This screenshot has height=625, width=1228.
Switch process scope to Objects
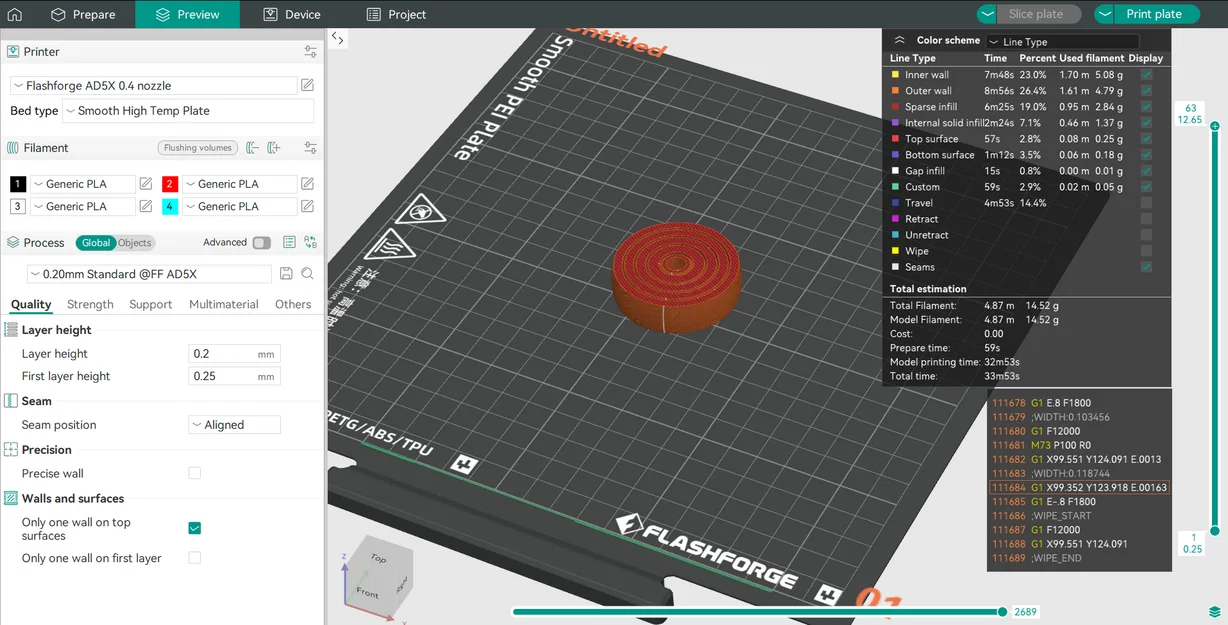click(x=135, y=242)
